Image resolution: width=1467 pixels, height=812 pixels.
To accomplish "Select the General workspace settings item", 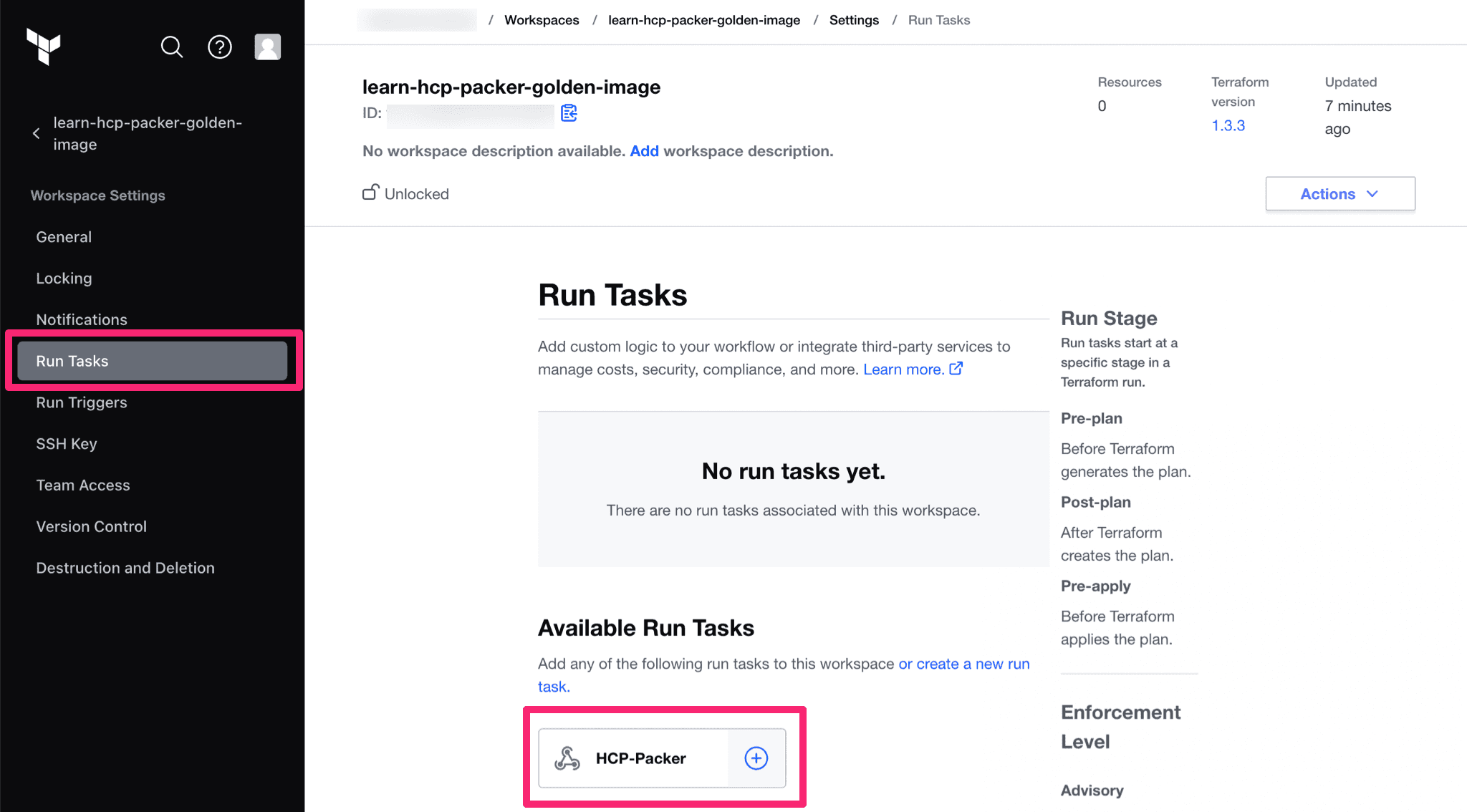I will tap(63, 237).
